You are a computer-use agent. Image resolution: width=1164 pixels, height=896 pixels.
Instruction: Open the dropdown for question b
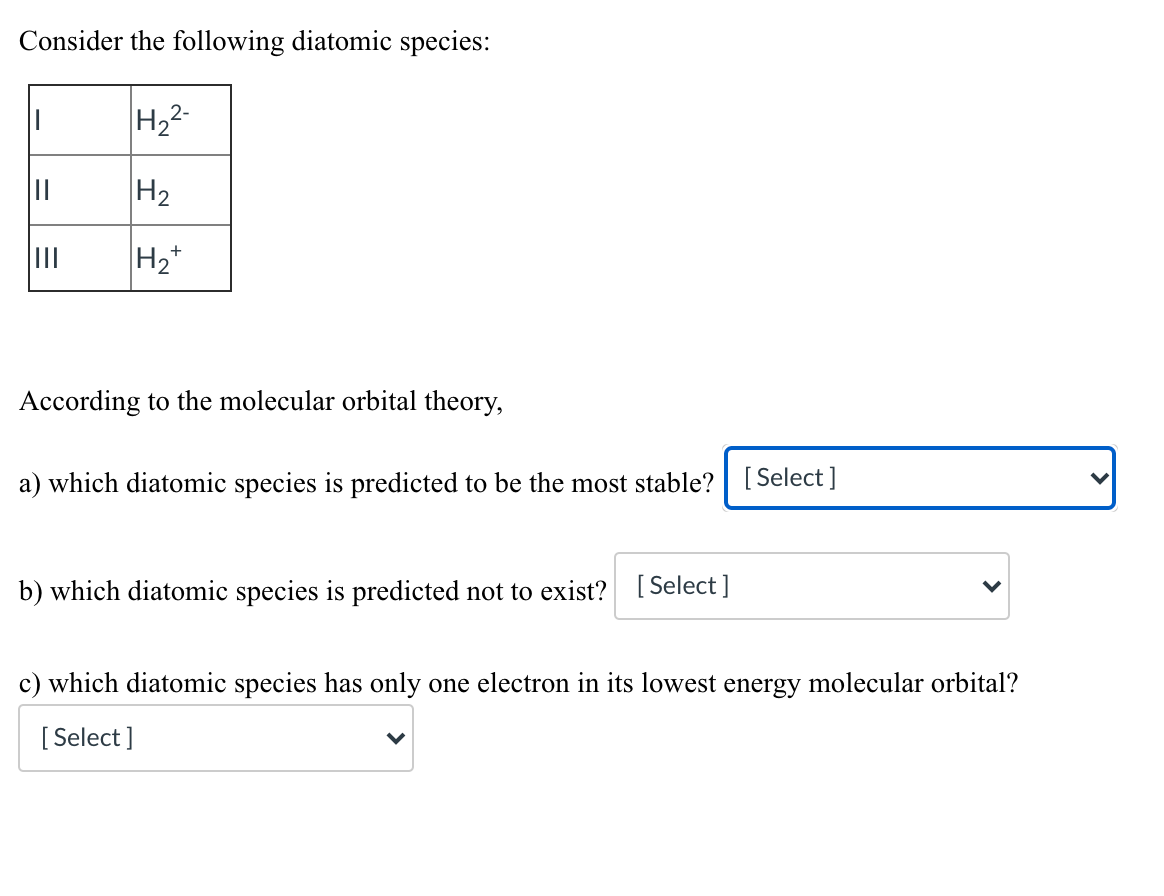point(811,586)
